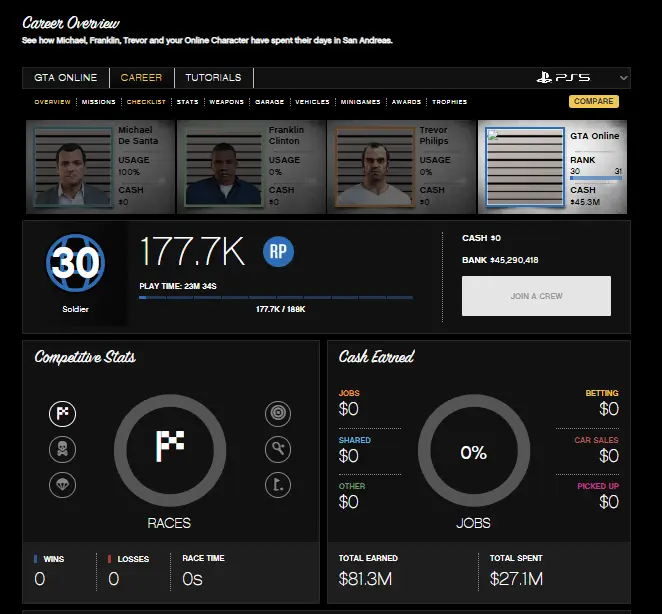This screenshot has width=662, height=614.
Task: Select the Michael De Santa character card
Action: pyautogui.click(x=100, y=167)
